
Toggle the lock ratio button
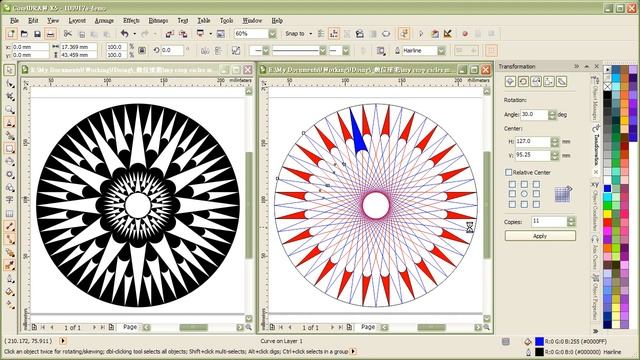pyautogui.click(x=142, y=51)
